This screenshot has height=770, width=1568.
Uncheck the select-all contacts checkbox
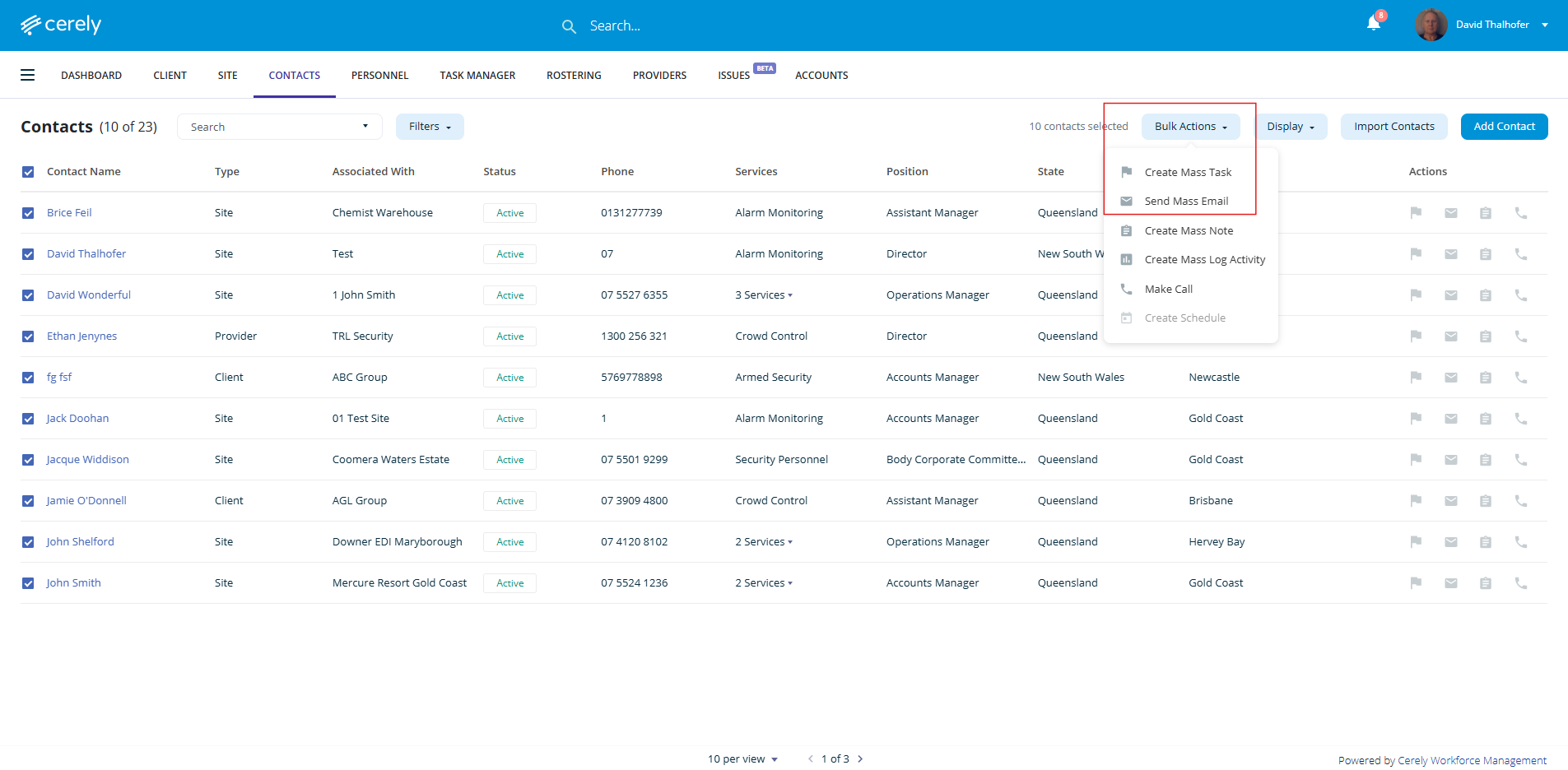pyautogui.click(x=28, y=172)
